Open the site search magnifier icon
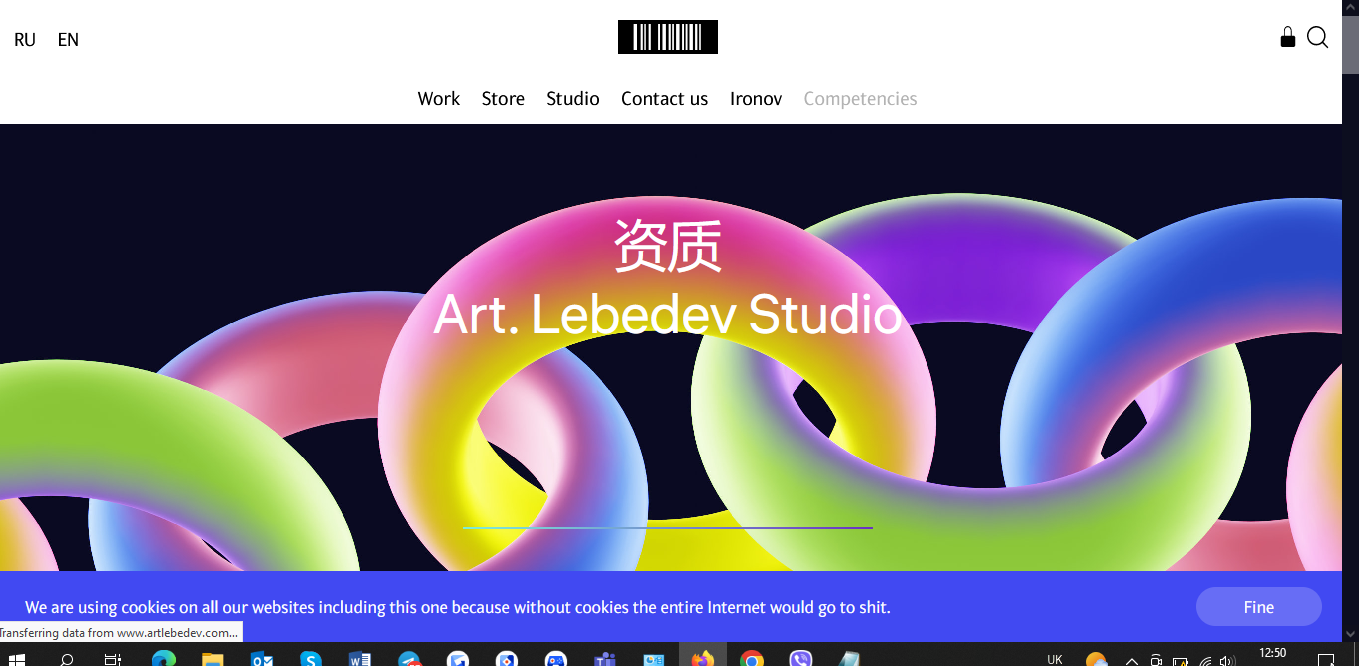Viewport: 1359px width, 666px height. tap(1318, 38)
